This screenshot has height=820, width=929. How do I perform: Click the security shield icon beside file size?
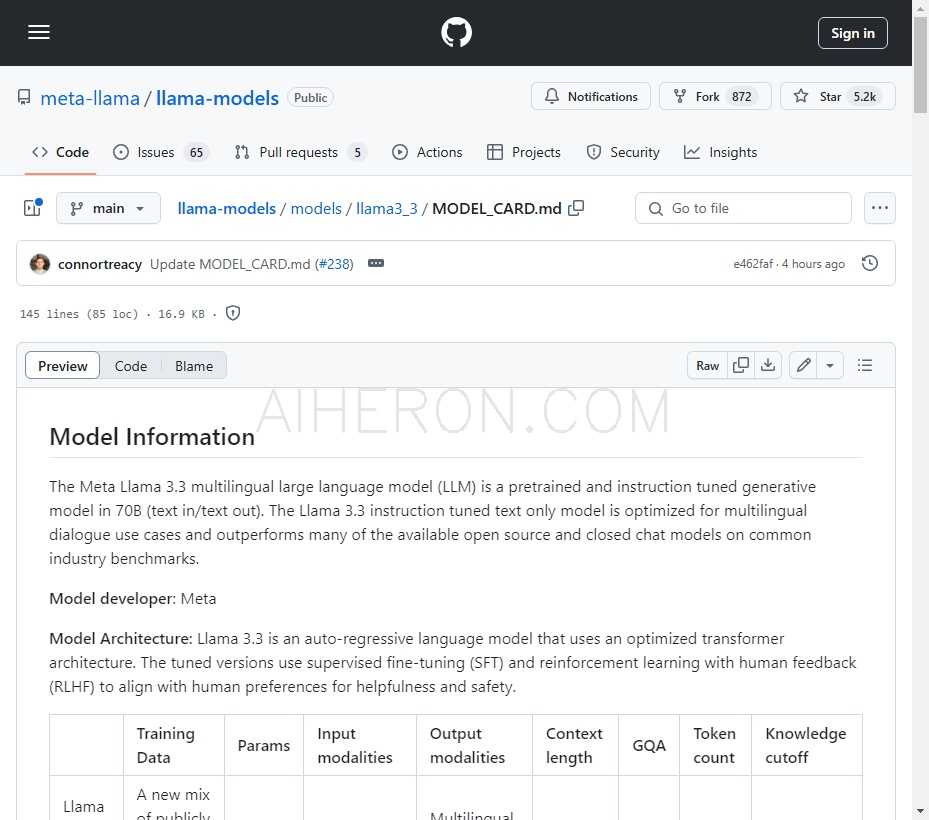tap(233, 313)
